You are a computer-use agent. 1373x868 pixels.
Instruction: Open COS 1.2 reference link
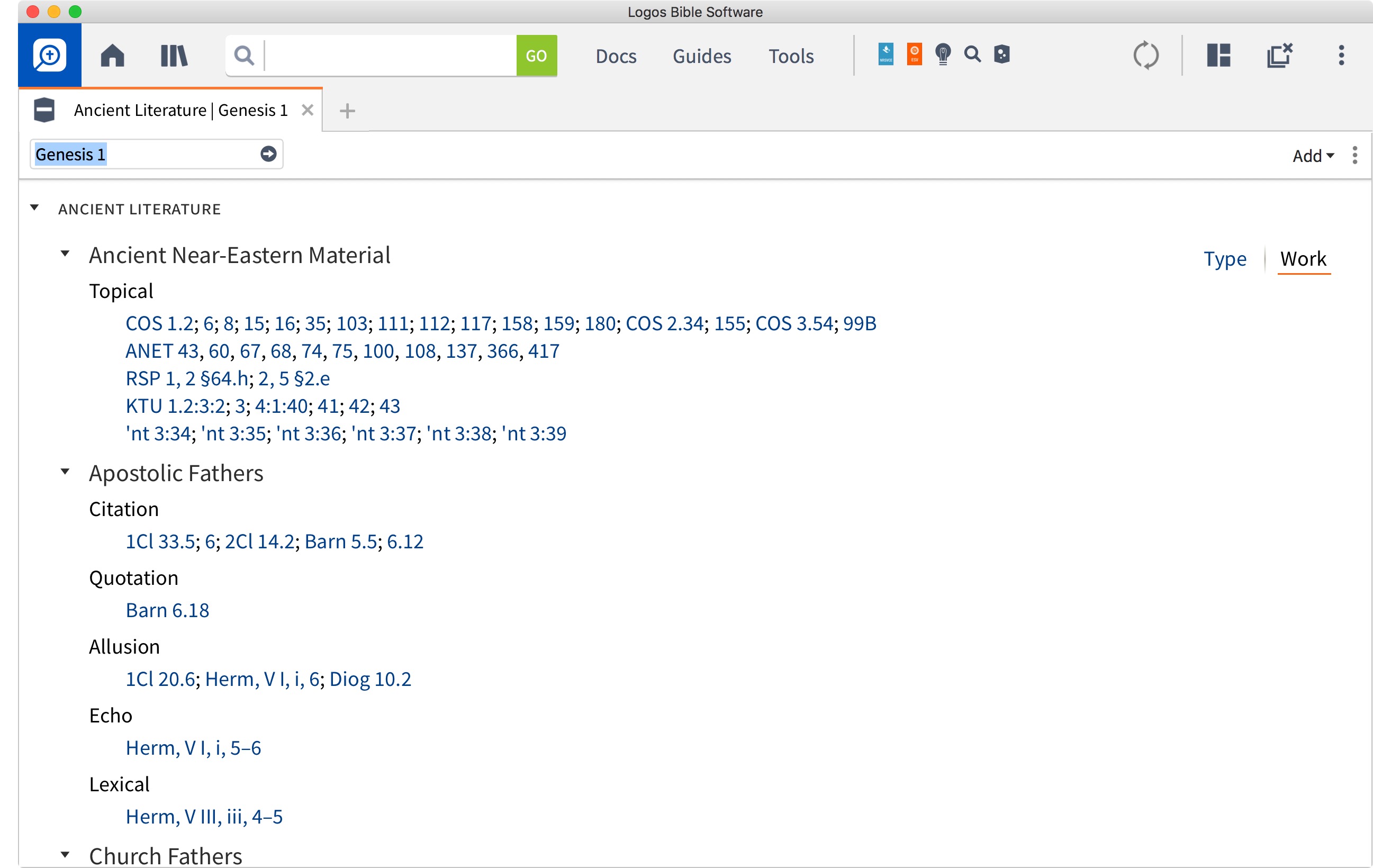click(x=160, y=323)
